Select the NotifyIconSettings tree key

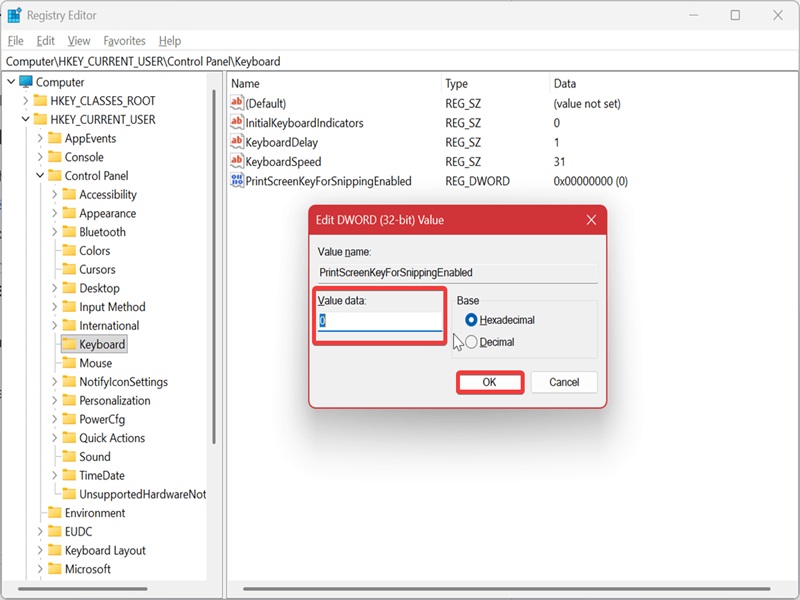point(123,382)
